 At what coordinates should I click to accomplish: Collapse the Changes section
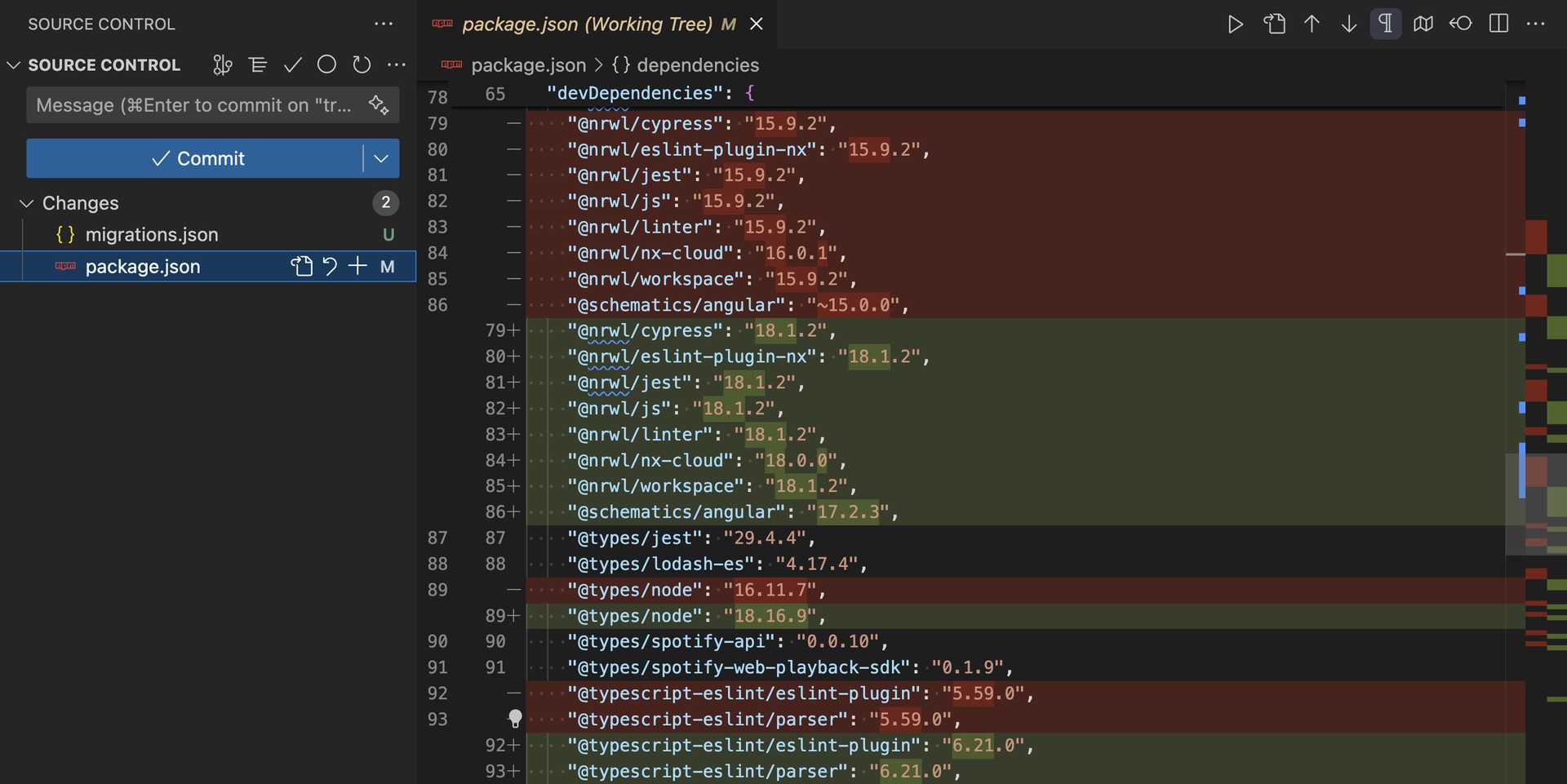(x=26, y=203)
